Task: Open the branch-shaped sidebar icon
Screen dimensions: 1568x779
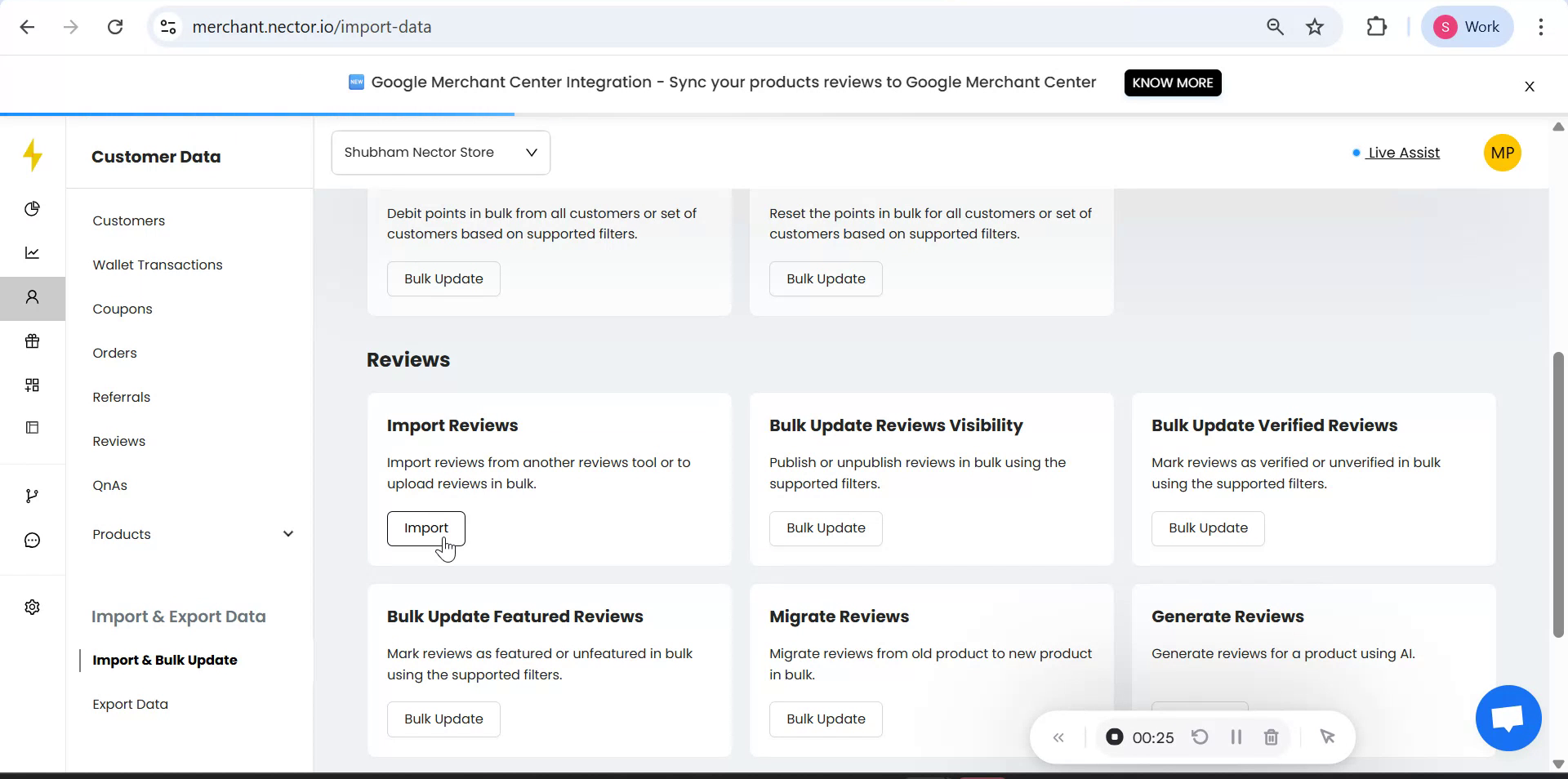Action: tap(32, 496)
